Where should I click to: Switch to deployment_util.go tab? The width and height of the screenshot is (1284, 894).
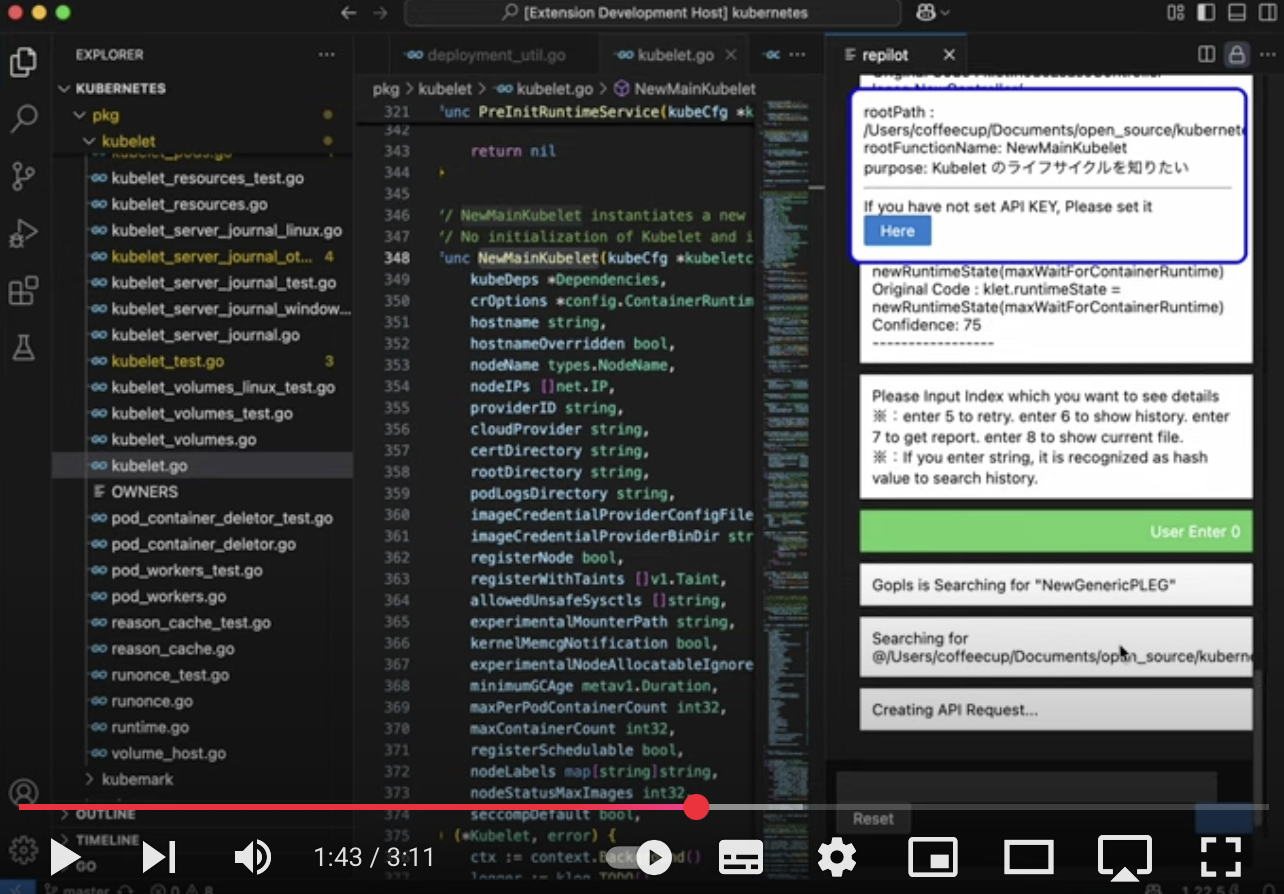click(497, 55)
